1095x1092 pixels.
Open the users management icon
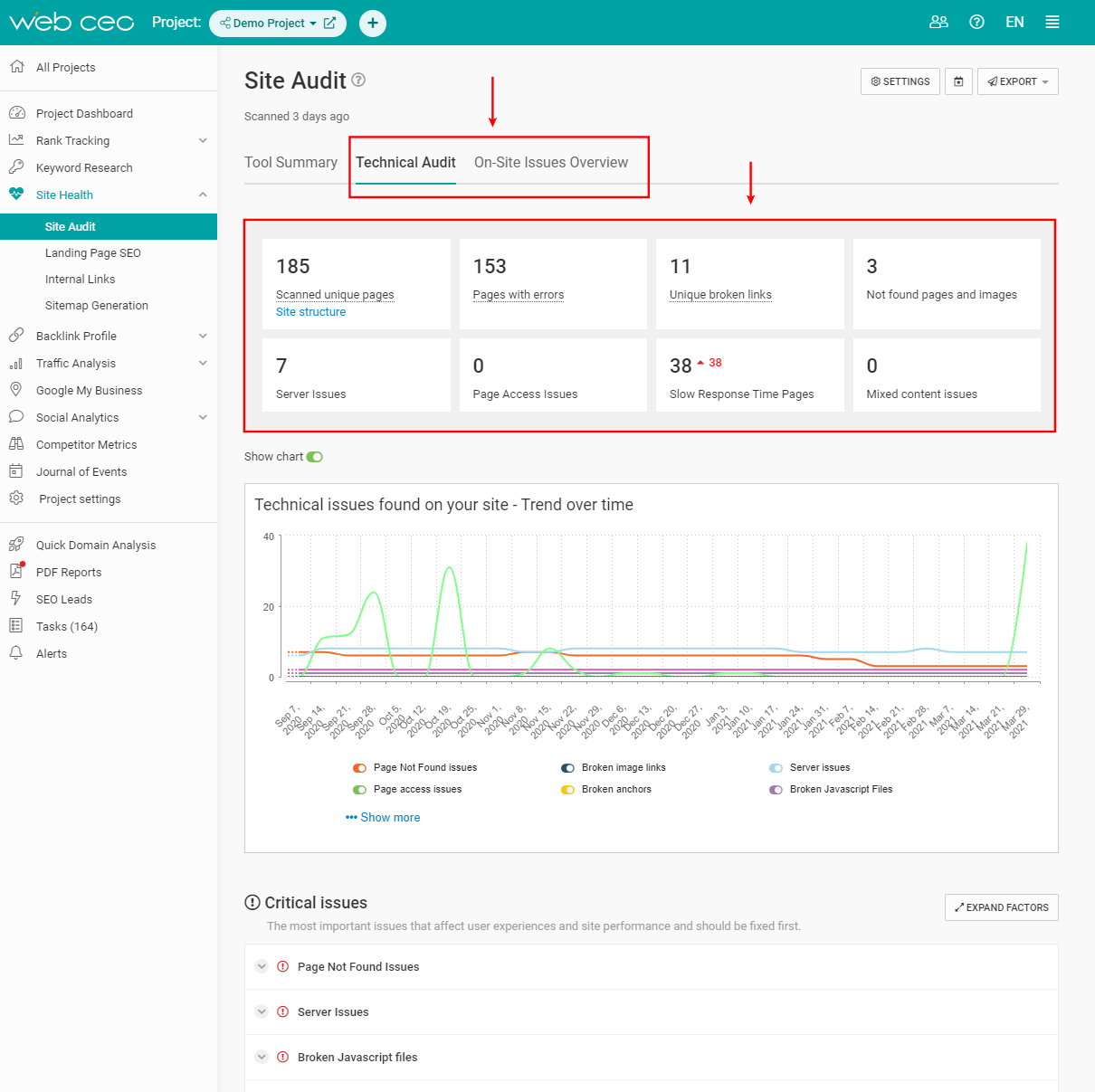pos(938,22)
